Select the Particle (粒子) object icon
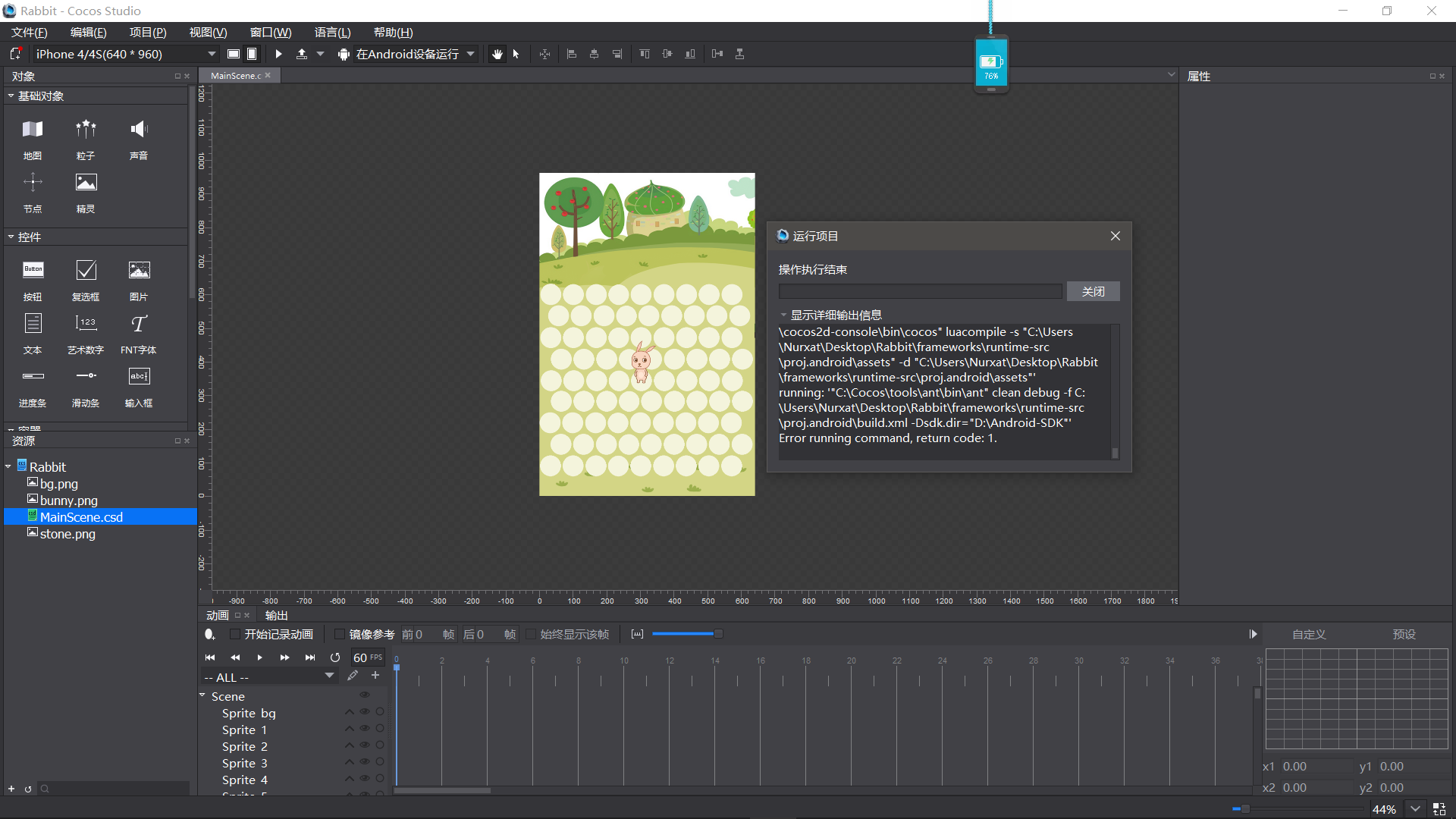Viewport: 1456px width, 819px height. coord(86,130)
